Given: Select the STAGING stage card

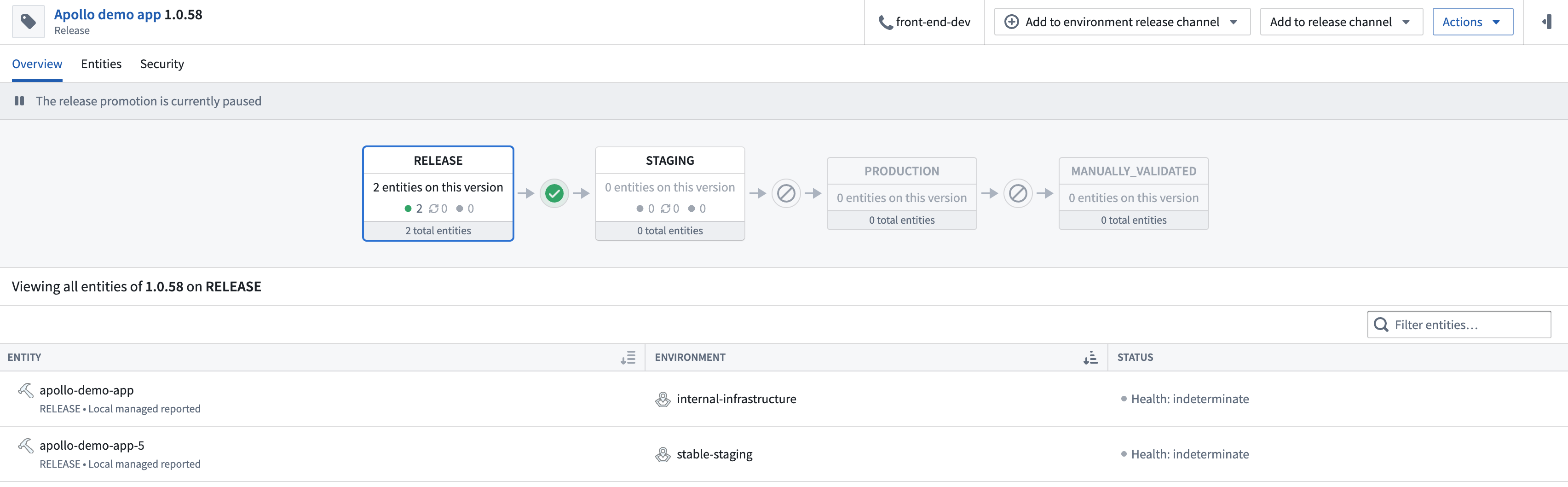Looking at the screenshot, I should click(669, 194).
